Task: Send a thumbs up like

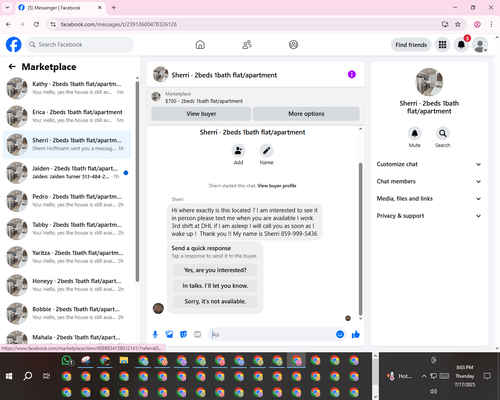Action: click(x=356, y=334)
